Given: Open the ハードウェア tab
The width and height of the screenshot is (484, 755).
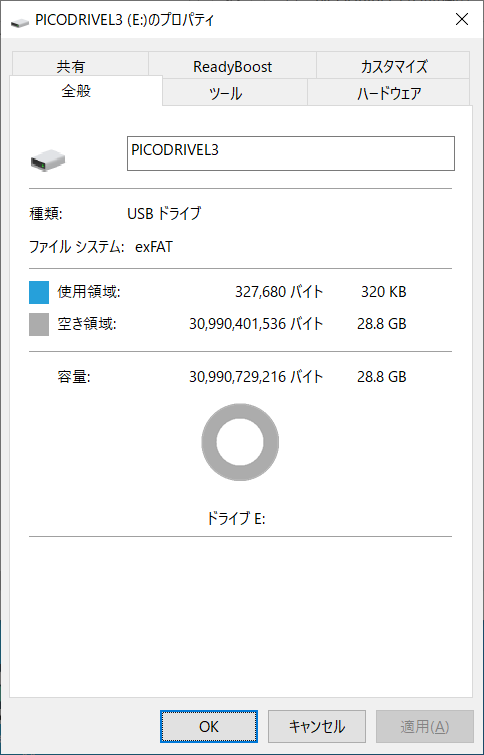Looking at the screenshot, I should click(389, 93).
